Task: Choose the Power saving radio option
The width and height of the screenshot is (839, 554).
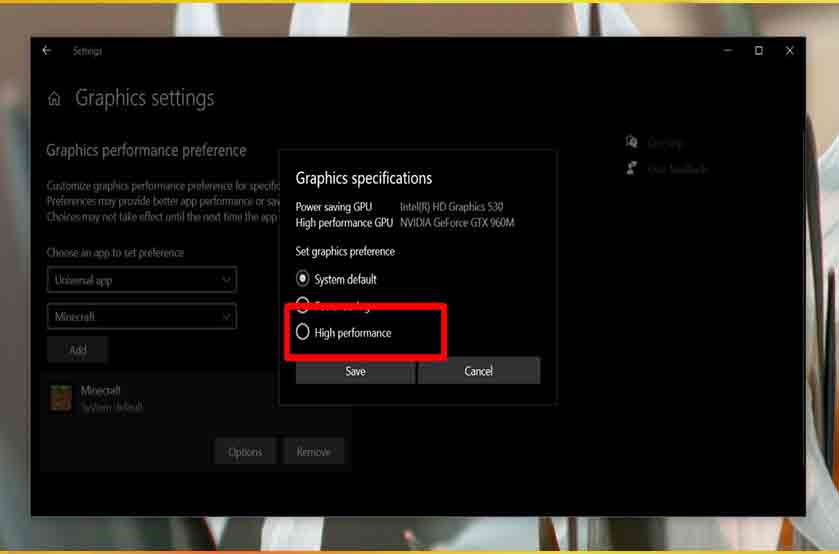Action: (302, 305)
